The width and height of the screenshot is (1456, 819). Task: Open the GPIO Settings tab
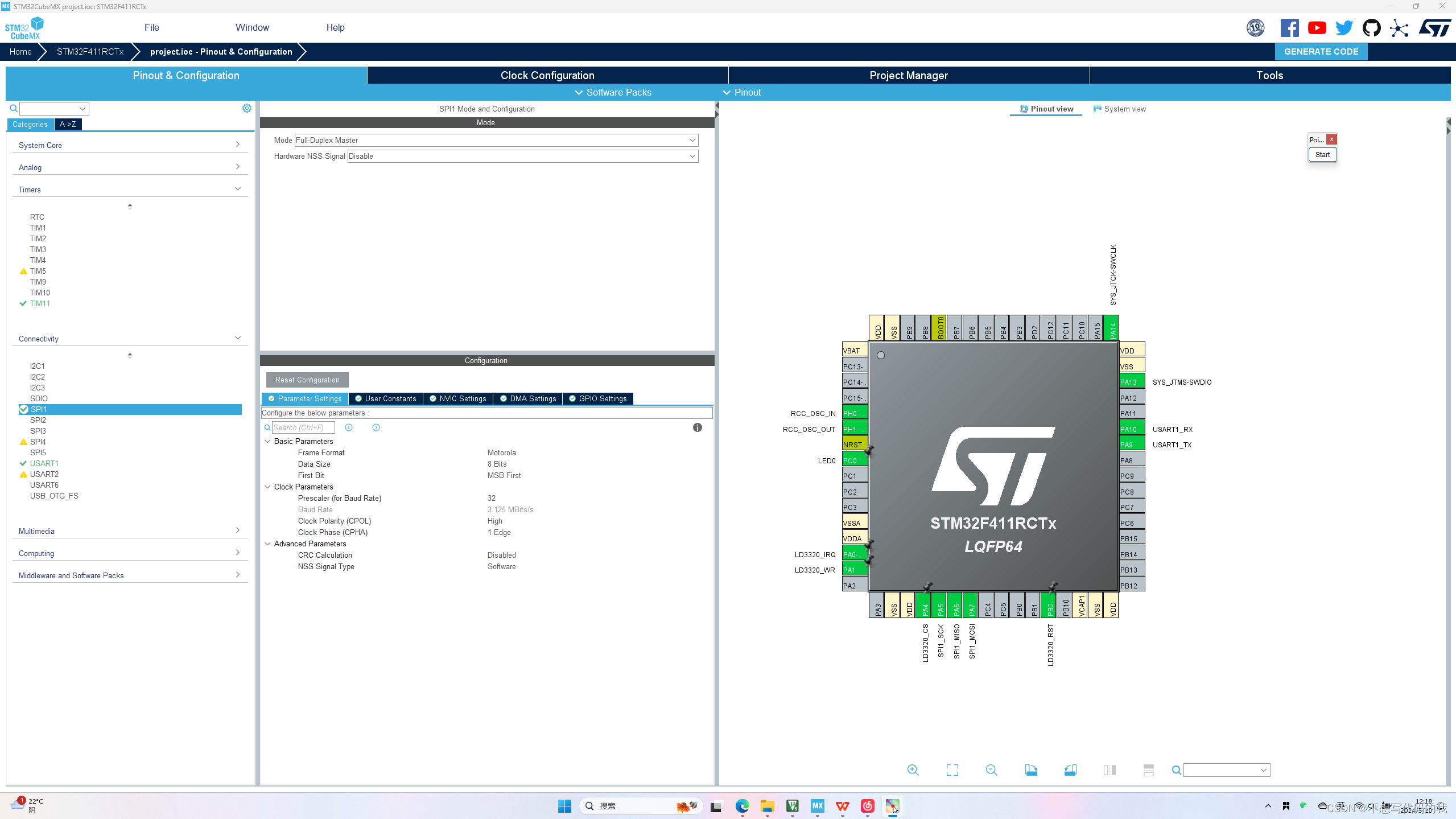point(598,398)
